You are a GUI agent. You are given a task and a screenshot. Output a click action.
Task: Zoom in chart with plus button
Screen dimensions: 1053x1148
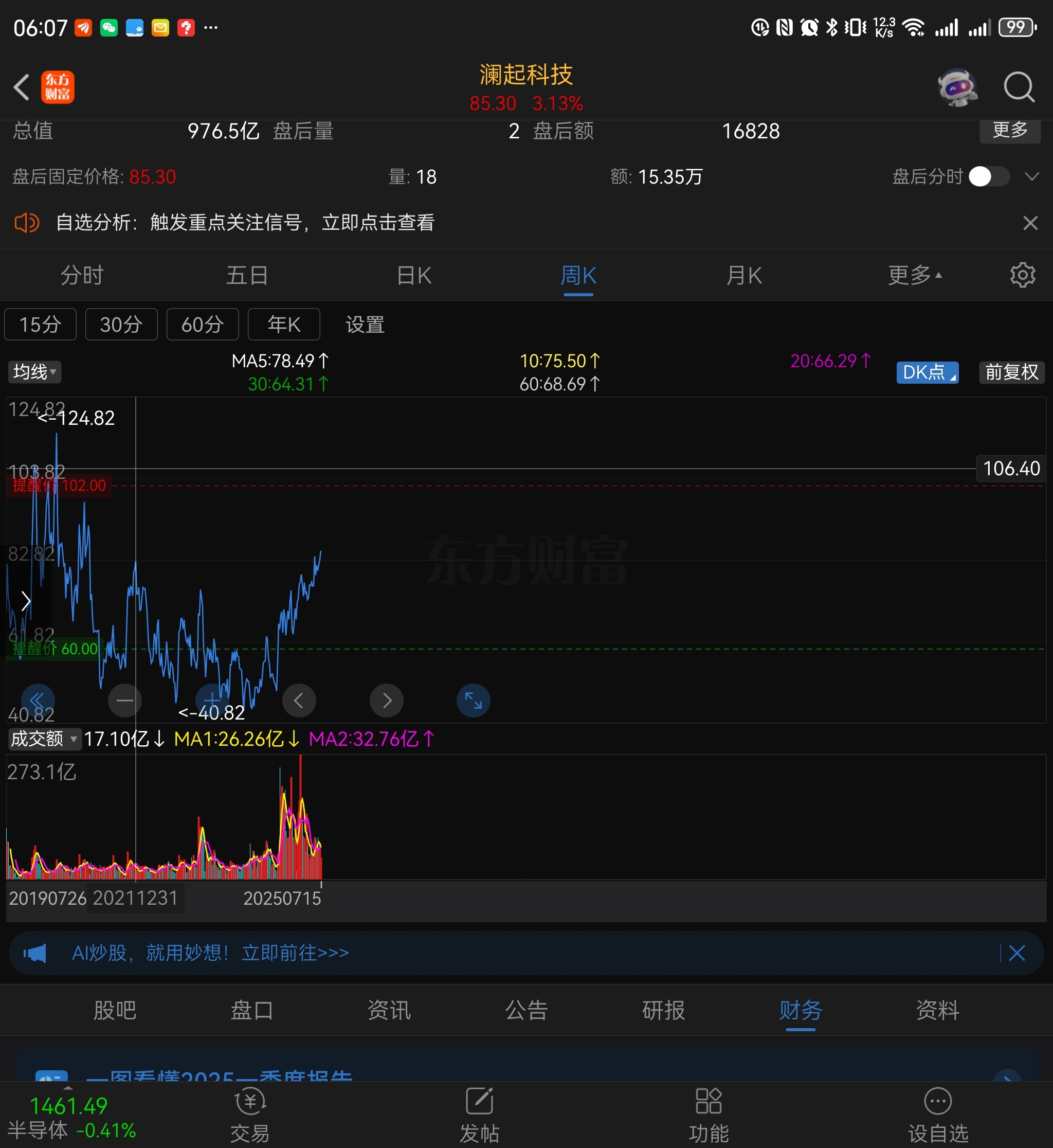(x=212, y=701)
